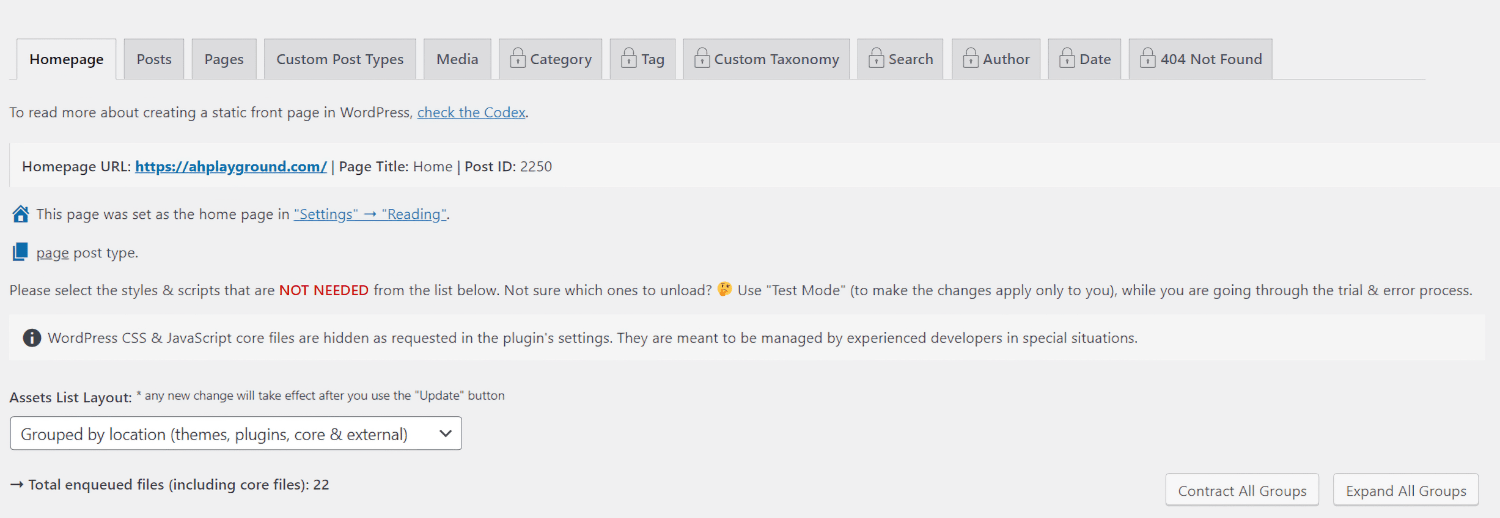Click the lock icon on 404 Not Found tab

click(1147, 58)
